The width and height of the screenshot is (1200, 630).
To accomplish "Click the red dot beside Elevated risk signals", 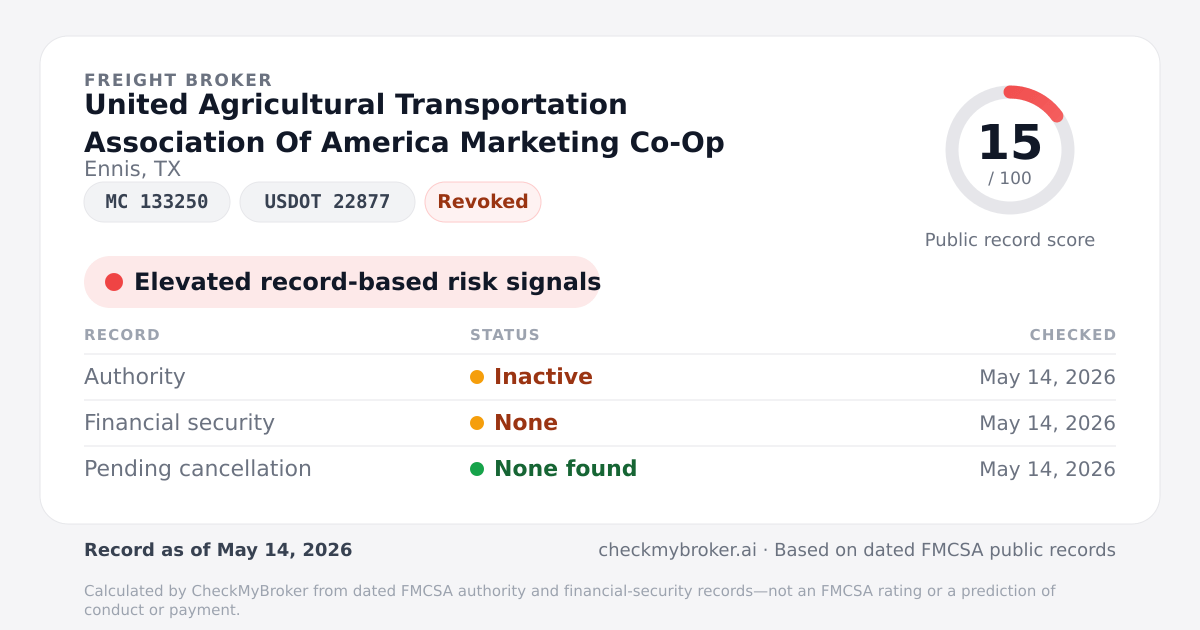I will click(x=114, y=282).
